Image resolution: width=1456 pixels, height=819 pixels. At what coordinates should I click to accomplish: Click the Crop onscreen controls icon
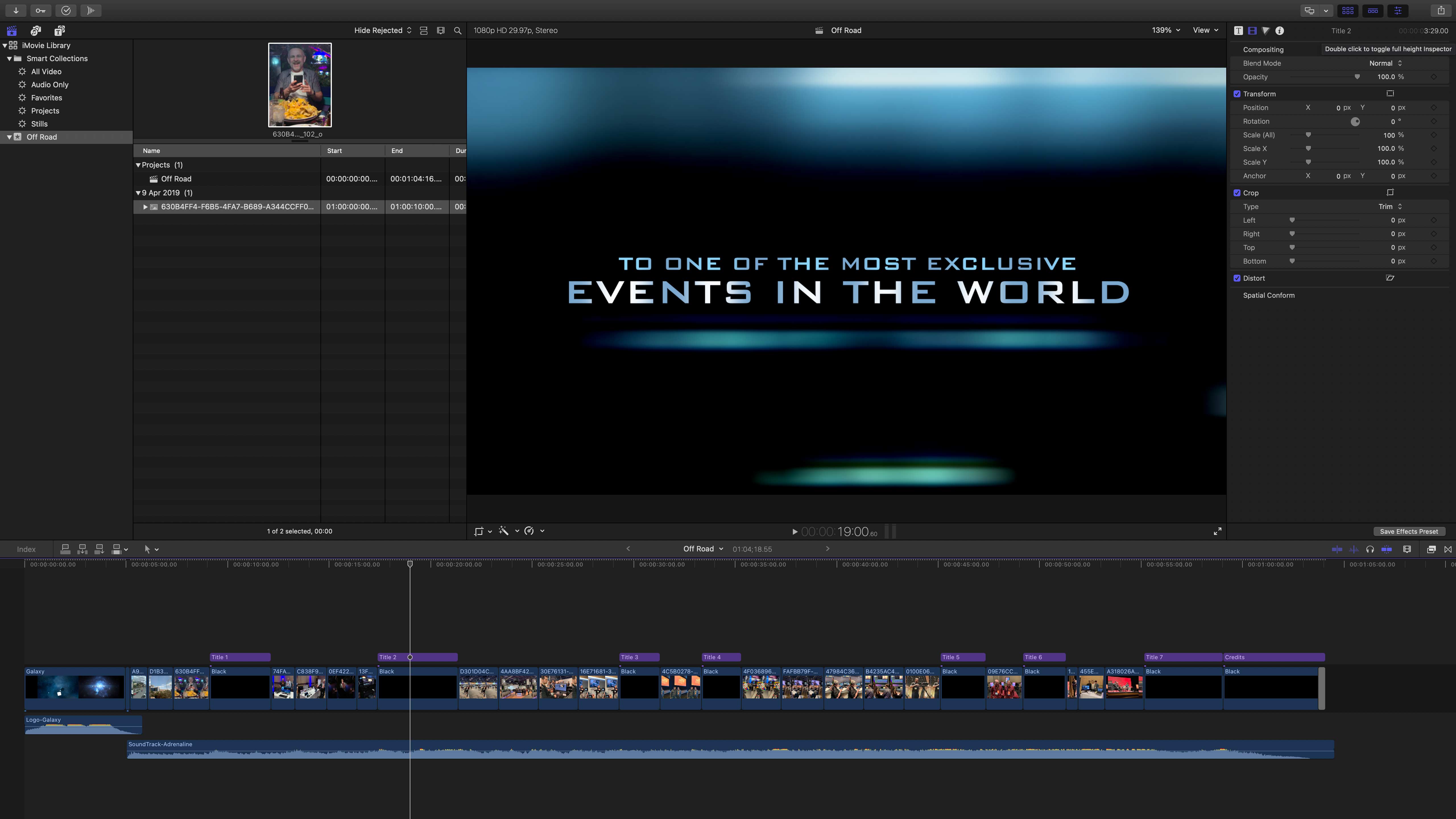tap(1390, 192)
